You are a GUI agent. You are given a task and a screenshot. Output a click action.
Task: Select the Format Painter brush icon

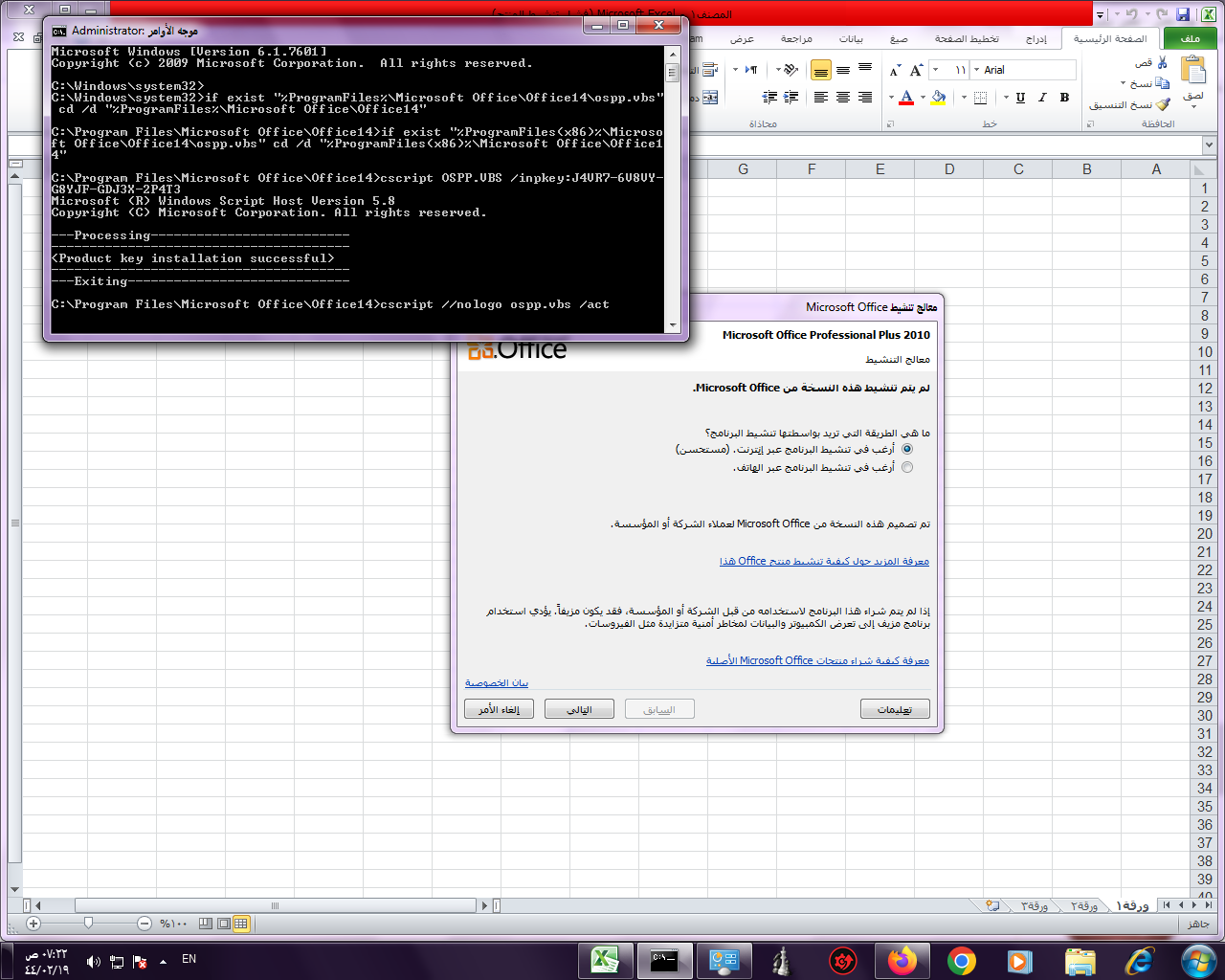click(x=1163, y=104)
